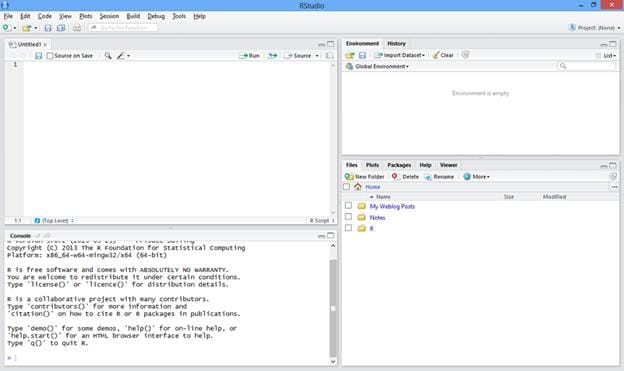The image size is (624, 371).
Task: Click the R folder icon in Files
Action: [361, 228]
